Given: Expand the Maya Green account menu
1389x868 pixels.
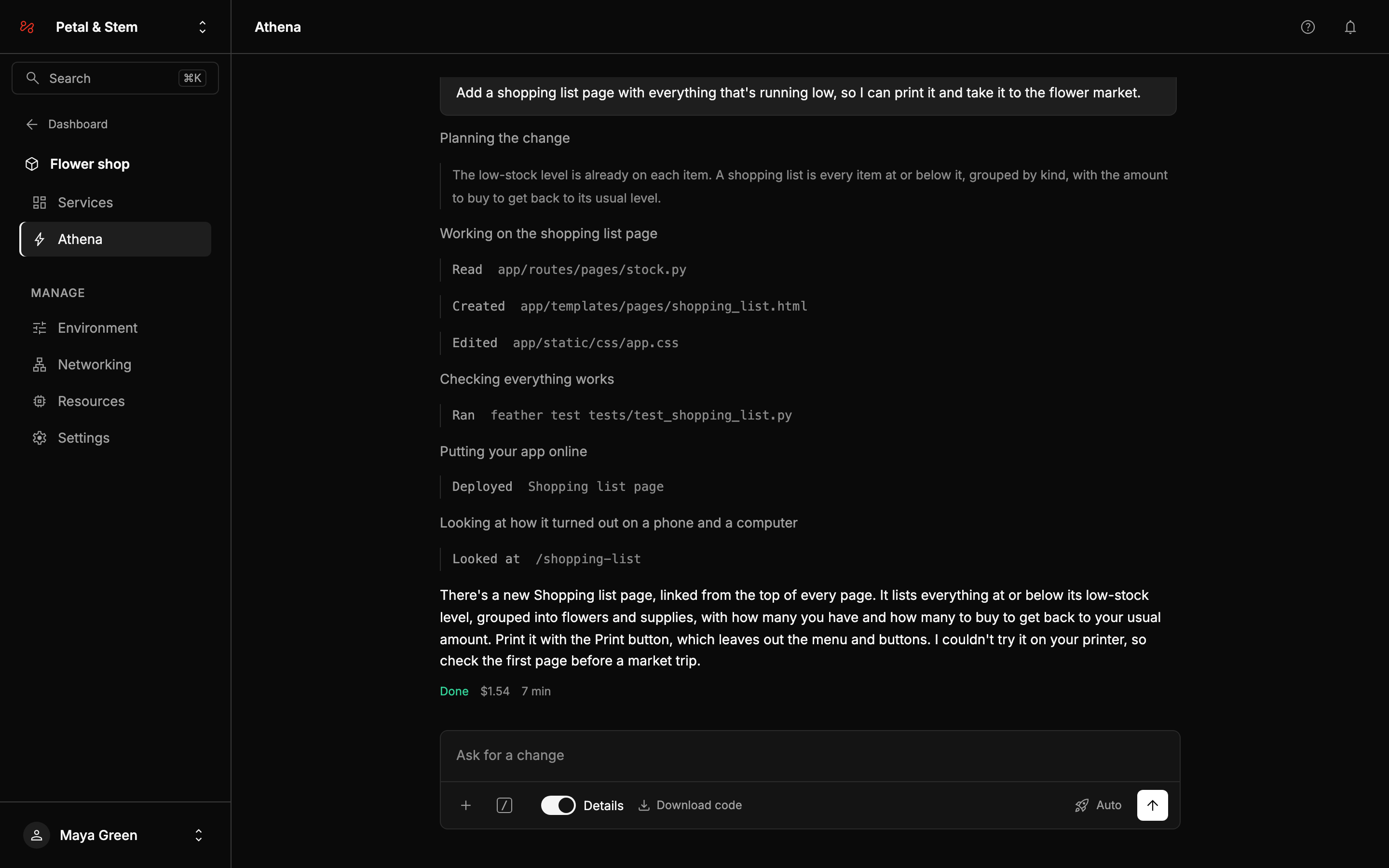Looking at the screenshot, I should tap(199, 835).
